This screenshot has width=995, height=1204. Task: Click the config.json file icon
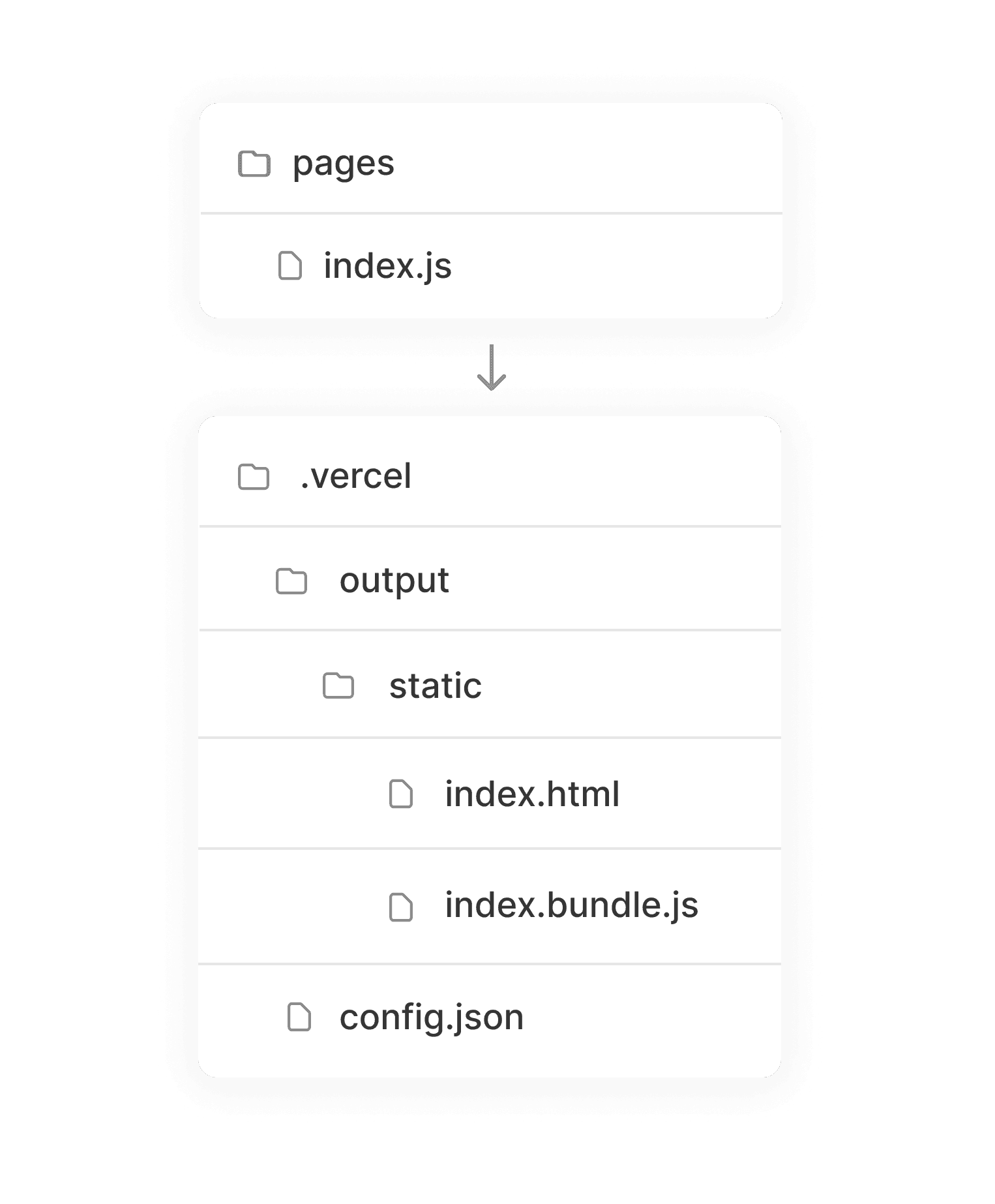(299, 1017)
